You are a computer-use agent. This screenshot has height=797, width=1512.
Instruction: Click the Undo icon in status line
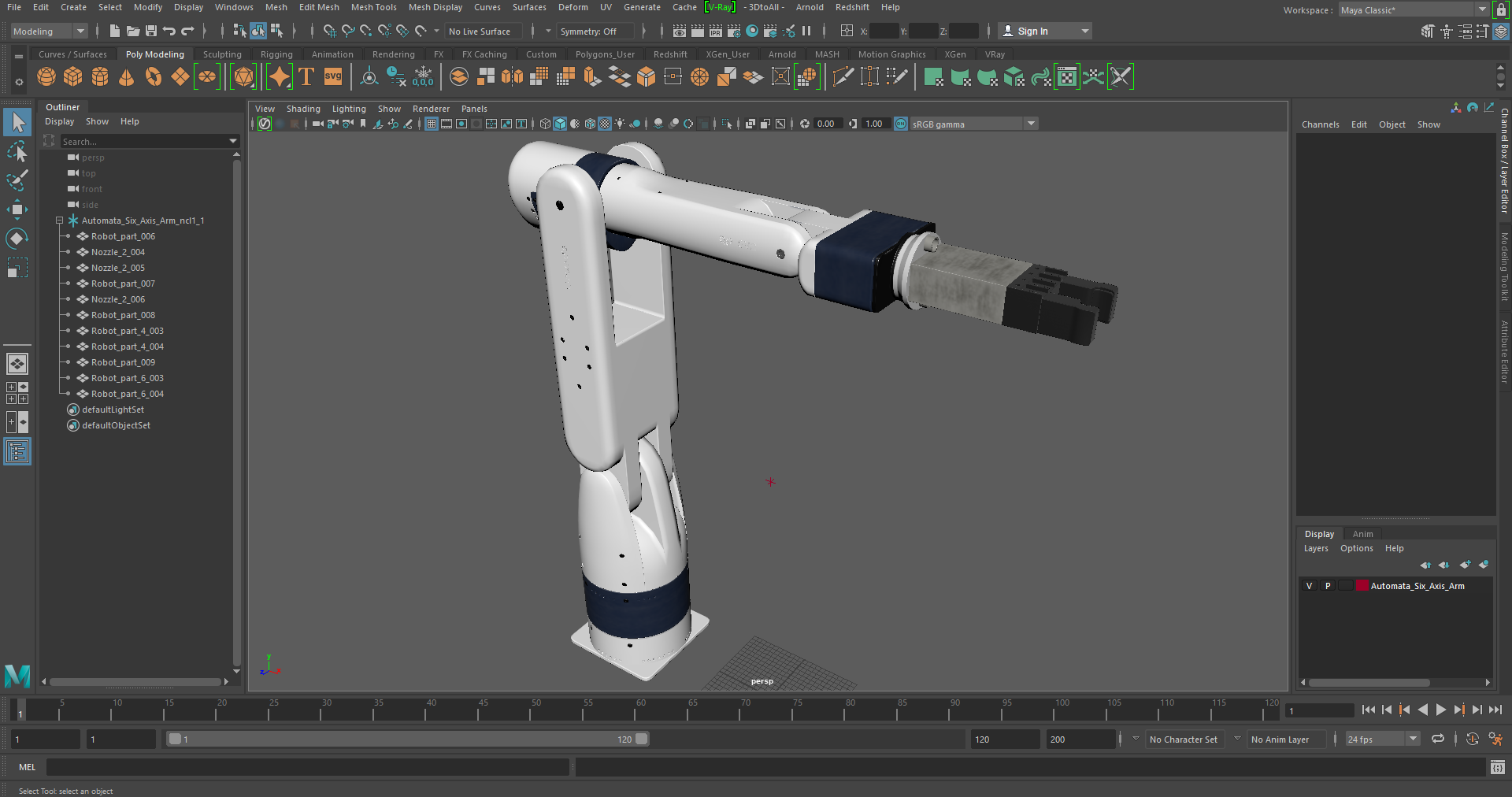pos(169,31)
